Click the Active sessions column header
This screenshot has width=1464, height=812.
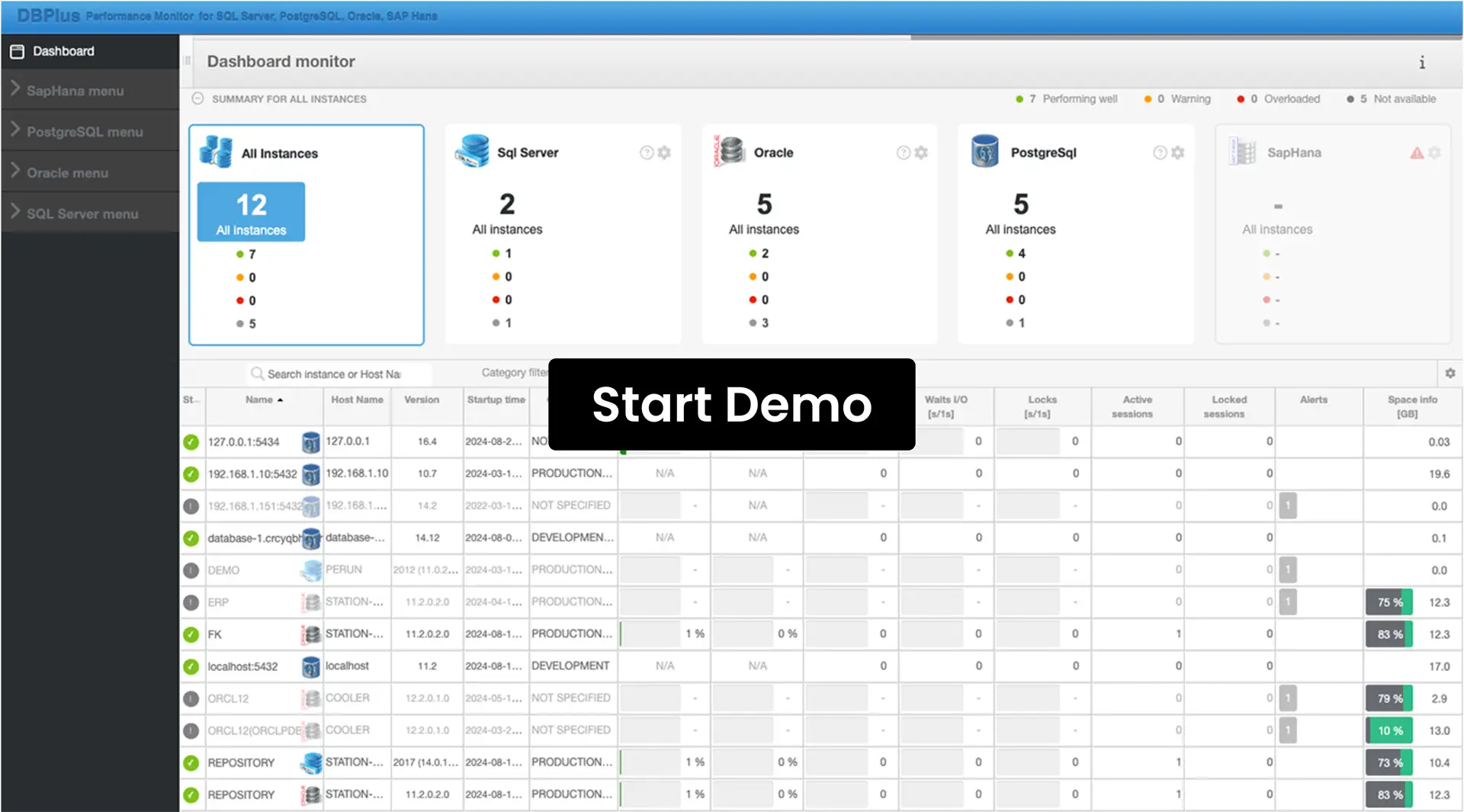[x=1137, y=407]
